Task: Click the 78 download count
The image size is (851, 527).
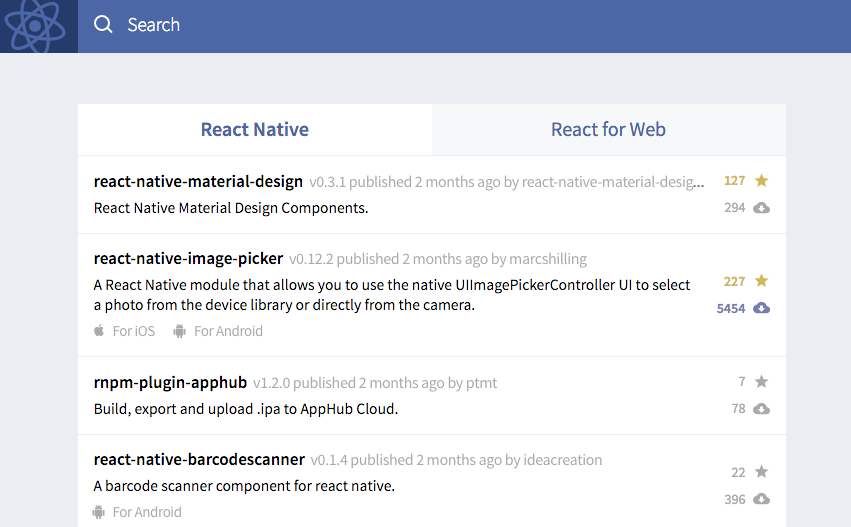Action: coord(738,409)
